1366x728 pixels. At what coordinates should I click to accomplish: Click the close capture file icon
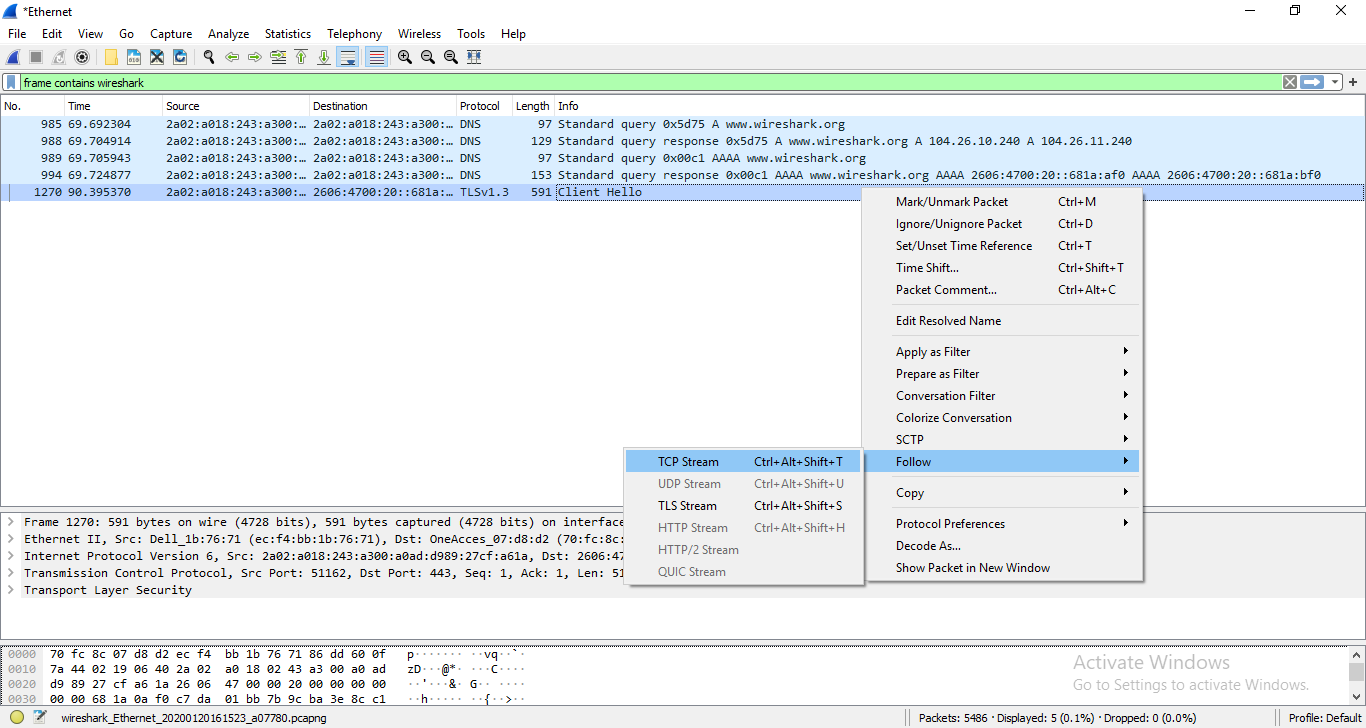[157, 57]
